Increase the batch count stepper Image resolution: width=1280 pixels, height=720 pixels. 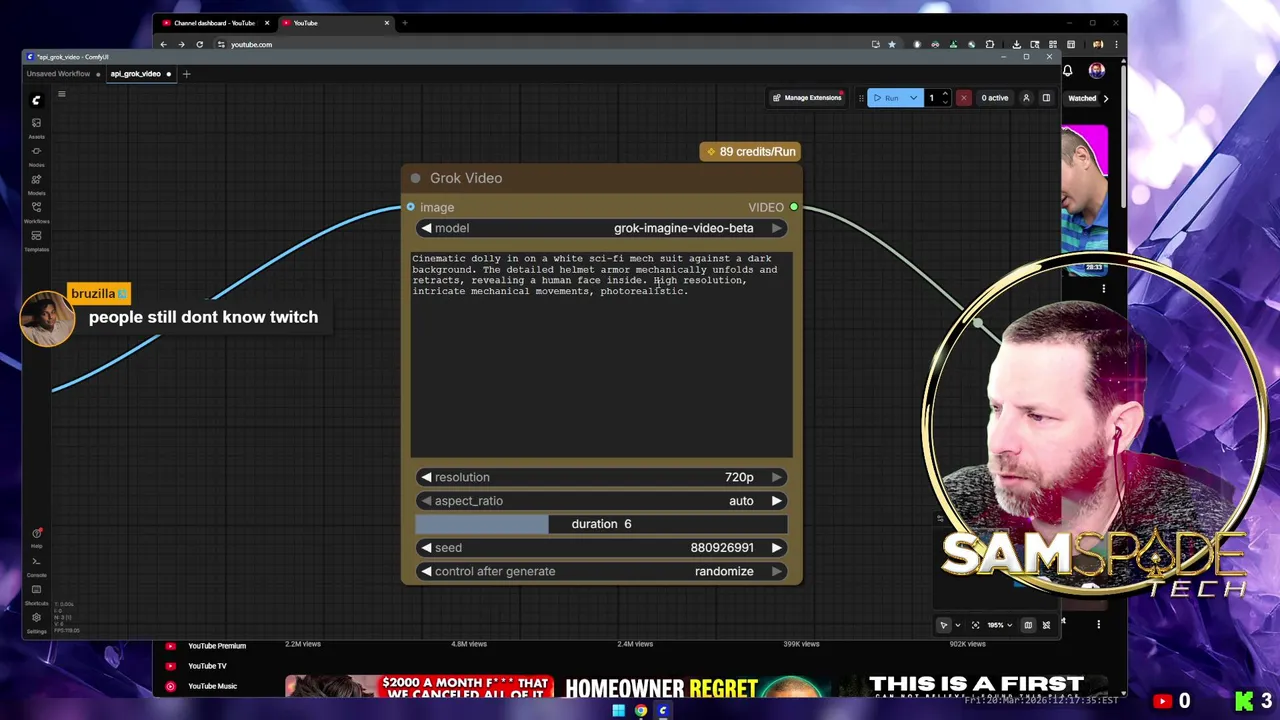click(x=945, y=94)
